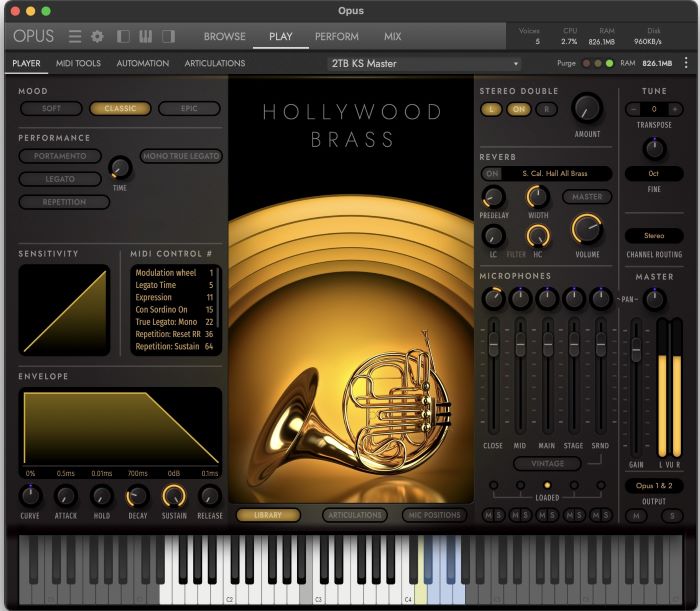Click the envelope Sustain knob

pos(174,496)
